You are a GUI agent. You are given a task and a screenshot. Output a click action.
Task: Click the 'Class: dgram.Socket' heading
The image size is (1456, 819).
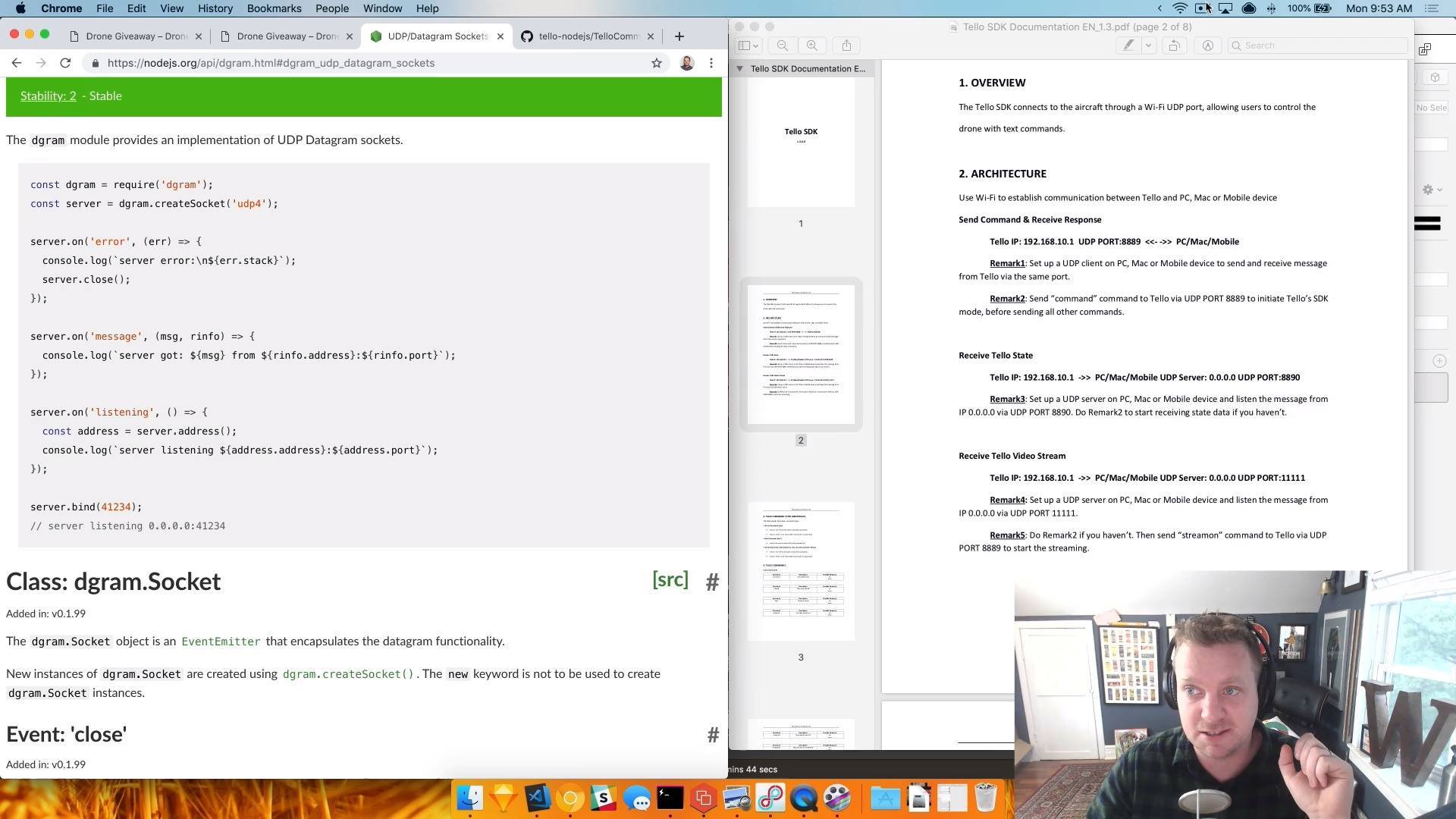click(x=114, y=582)
